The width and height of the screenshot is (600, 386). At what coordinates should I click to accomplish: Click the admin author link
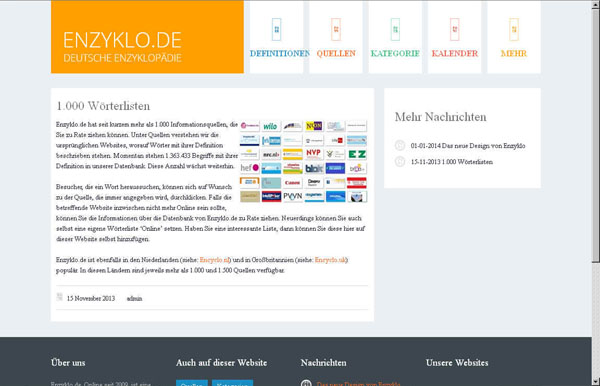pos(134,298)
